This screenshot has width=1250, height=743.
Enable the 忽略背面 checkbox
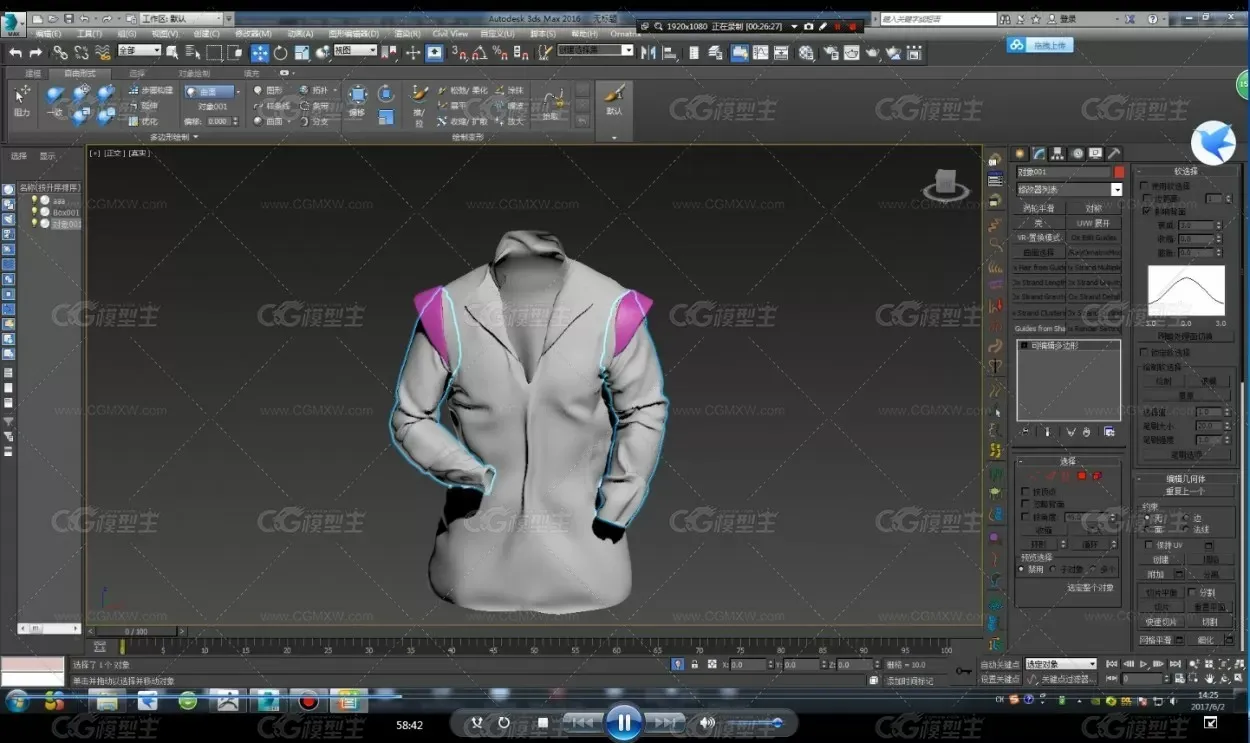click(1024, 504)
